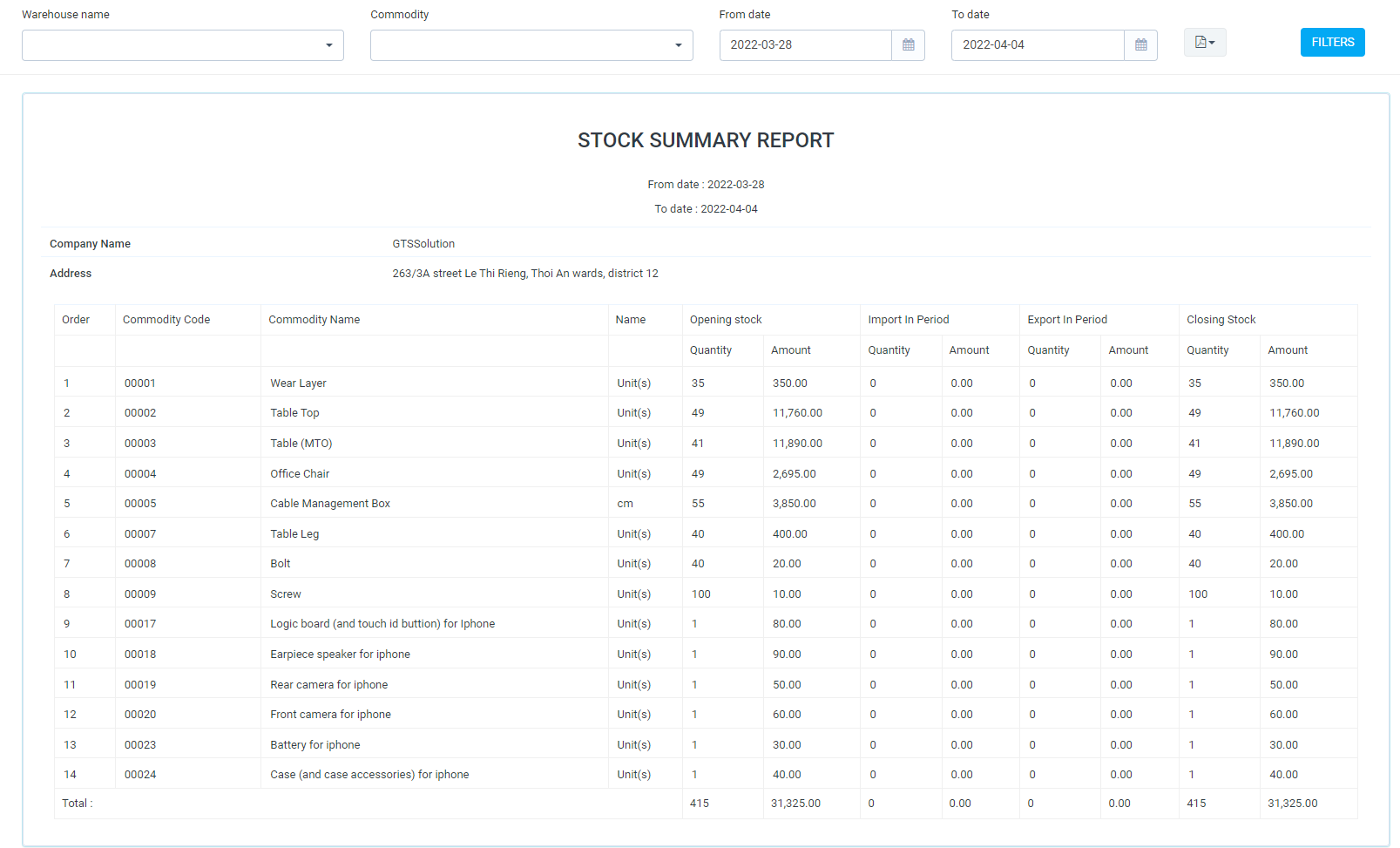Click the Commodity Code column header
Viewport: 1400px width, 848px height.
(x=166, y=320)
